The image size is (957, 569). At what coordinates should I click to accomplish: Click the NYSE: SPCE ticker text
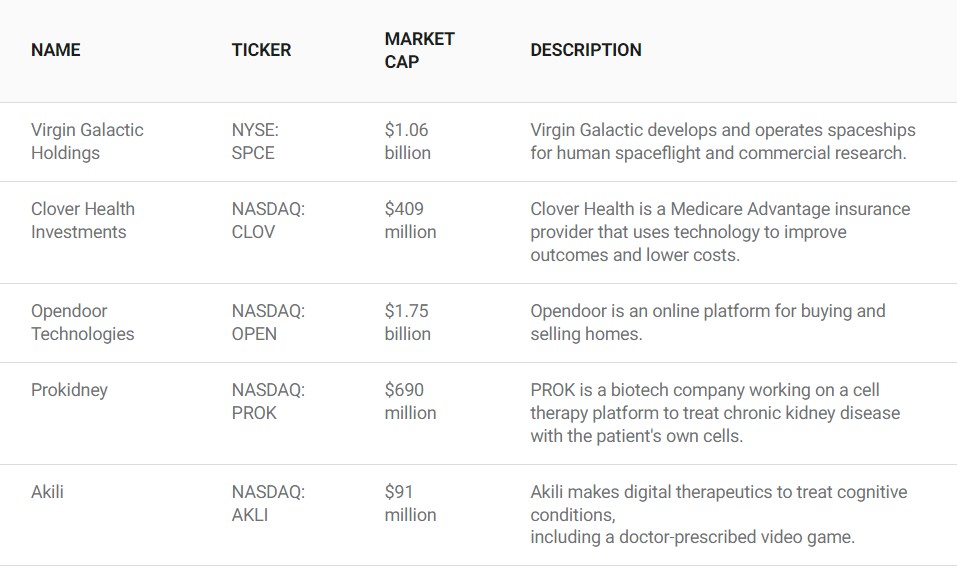pos(255,141)
